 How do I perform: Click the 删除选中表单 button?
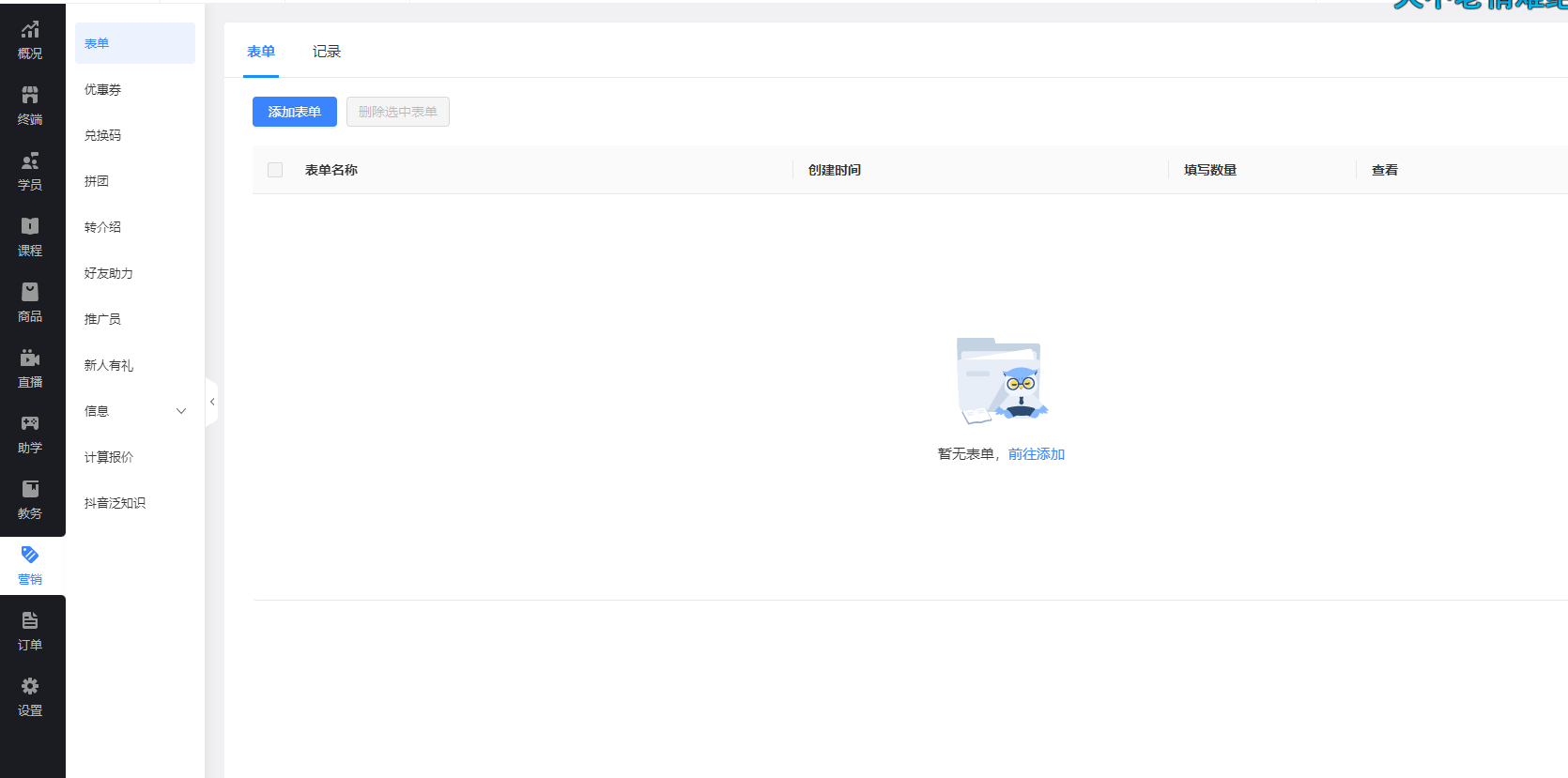click(398, 112)
